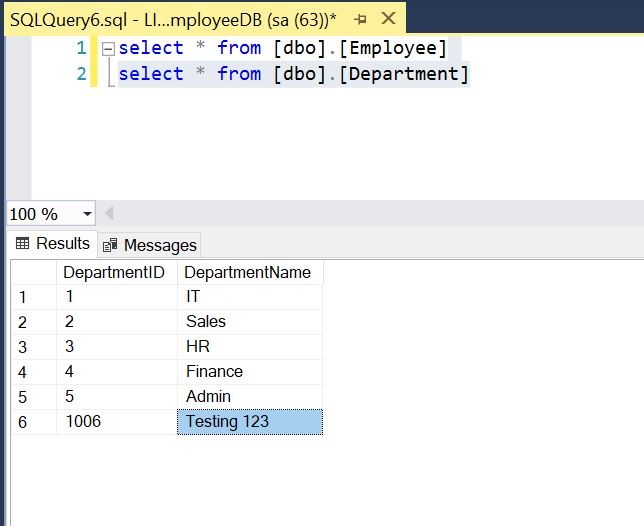Click the Results grid icon
Screen dimensions: 644x526
(23, 243)
